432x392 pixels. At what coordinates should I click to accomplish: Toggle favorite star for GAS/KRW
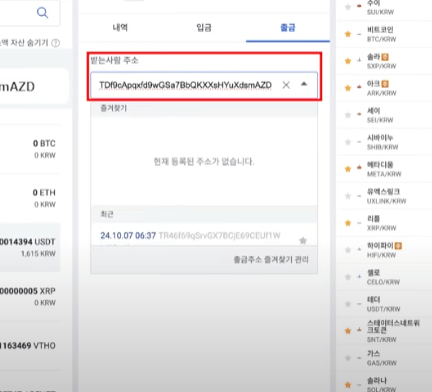[x=348, y=358]
